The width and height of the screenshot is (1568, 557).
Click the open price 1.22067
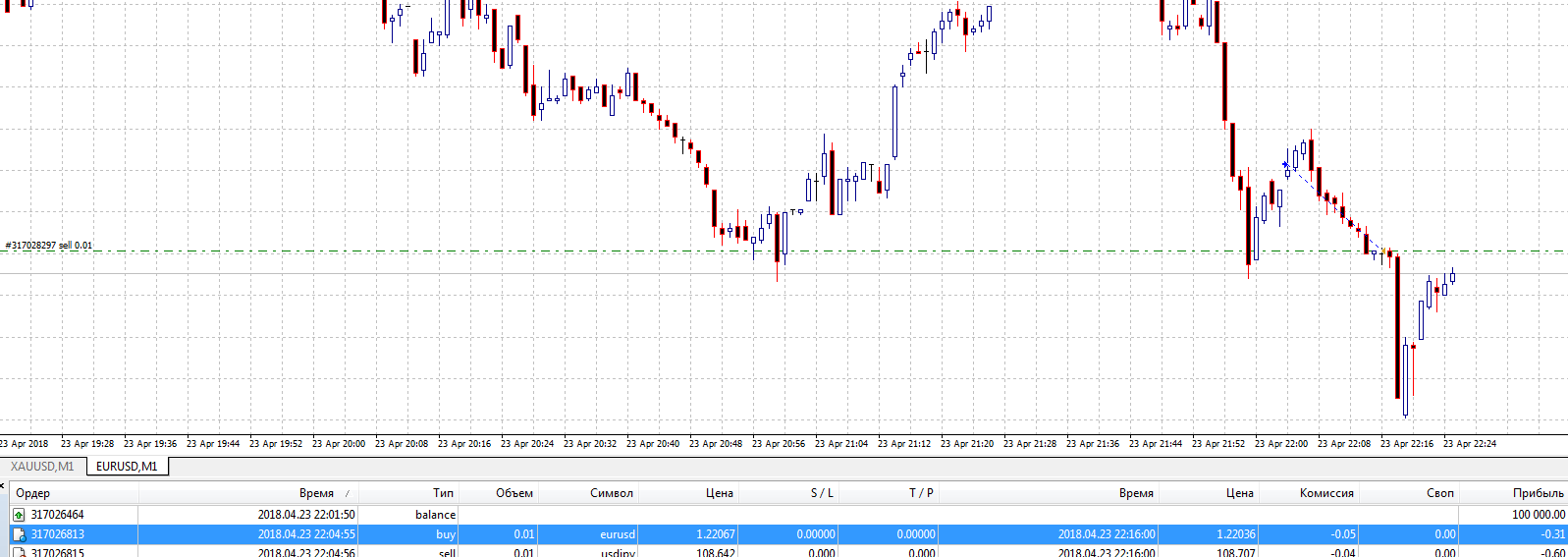click(x=716, y=534)
